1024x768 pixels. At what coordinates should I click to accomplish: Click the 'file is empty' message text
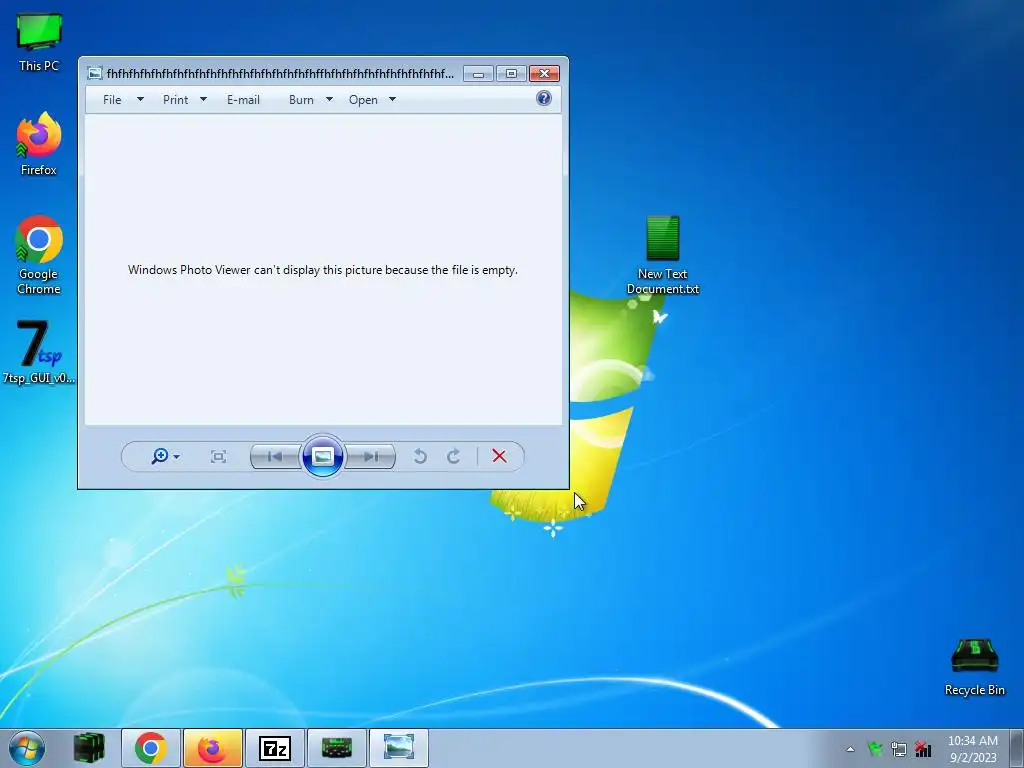323,270
